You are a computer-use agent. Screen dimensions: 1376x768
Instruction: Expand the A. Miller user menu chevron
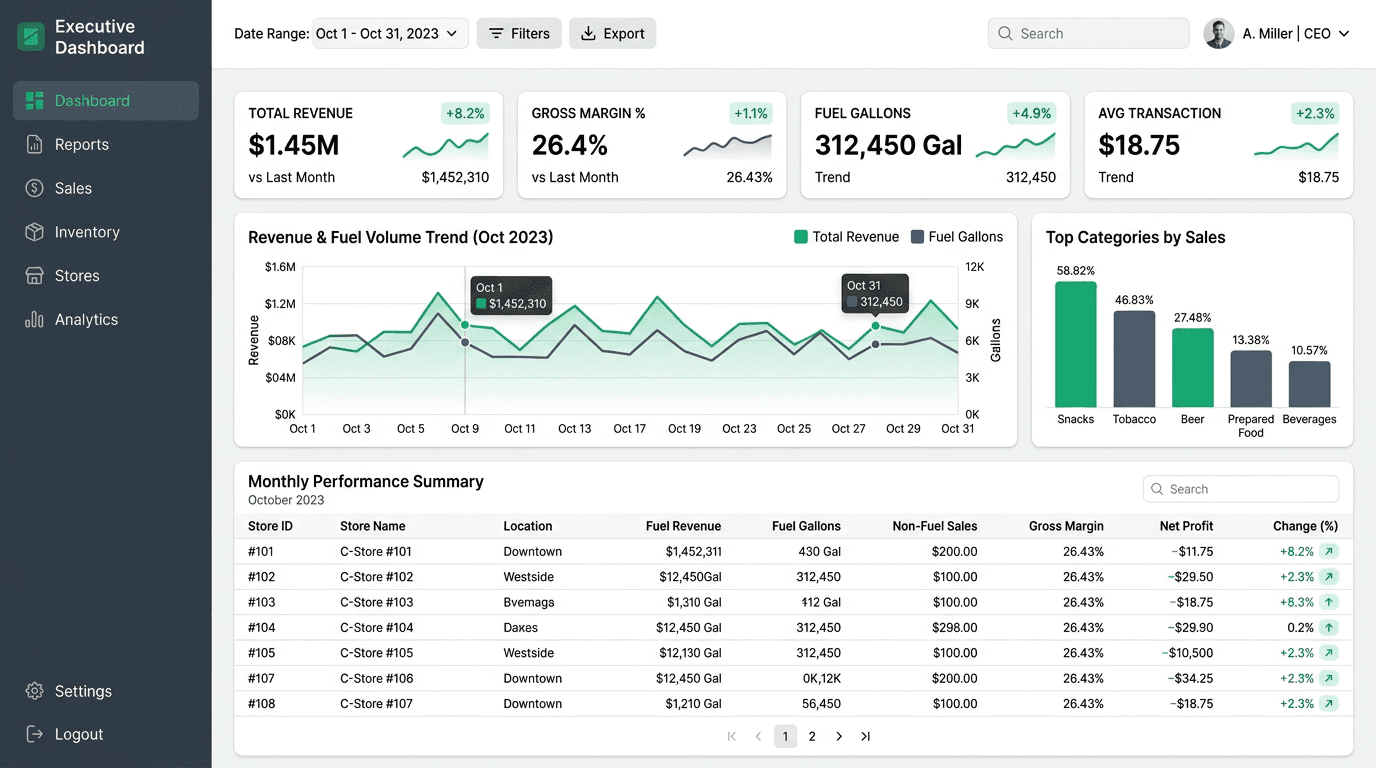[1344, 34]
